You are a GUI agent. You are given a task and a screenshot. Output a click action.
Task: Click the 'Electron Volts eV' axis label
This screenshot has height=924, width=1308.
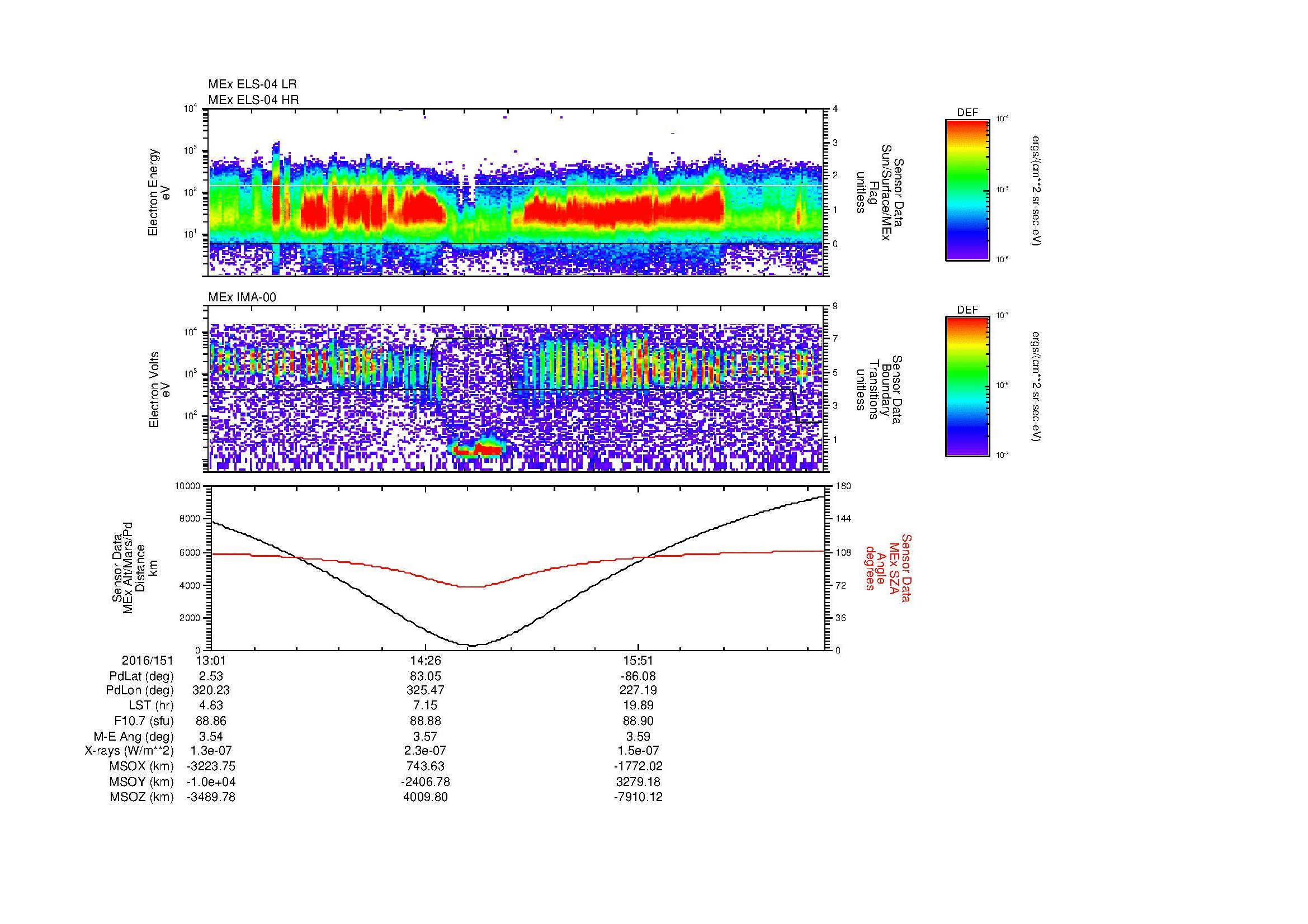159,390
